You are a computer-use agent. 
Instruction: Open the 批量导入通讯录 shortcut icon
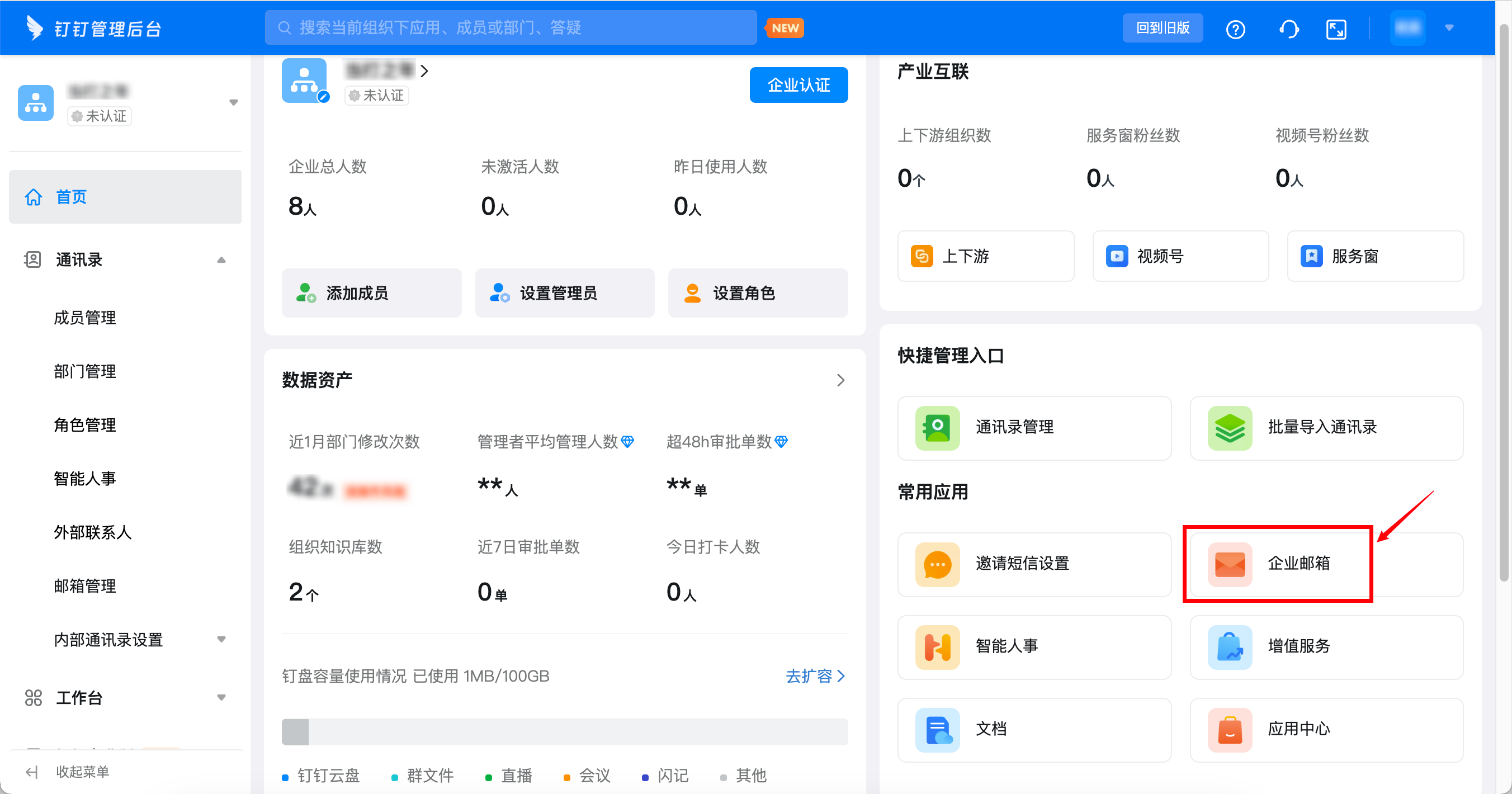pos(1230,428)
